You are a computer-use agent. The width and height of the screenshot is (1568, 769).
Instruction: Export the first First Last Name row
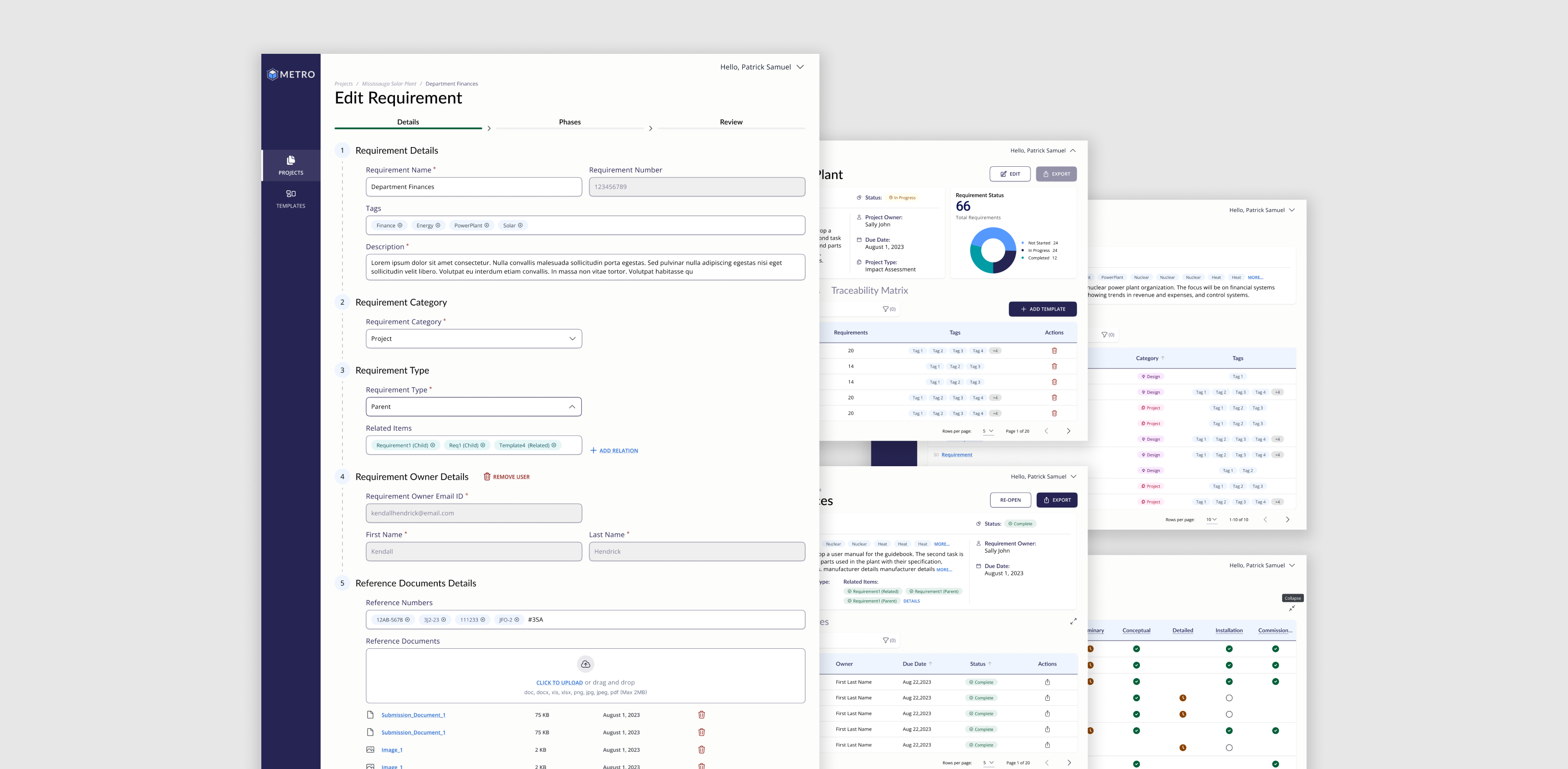click(x=1048, y=682)
